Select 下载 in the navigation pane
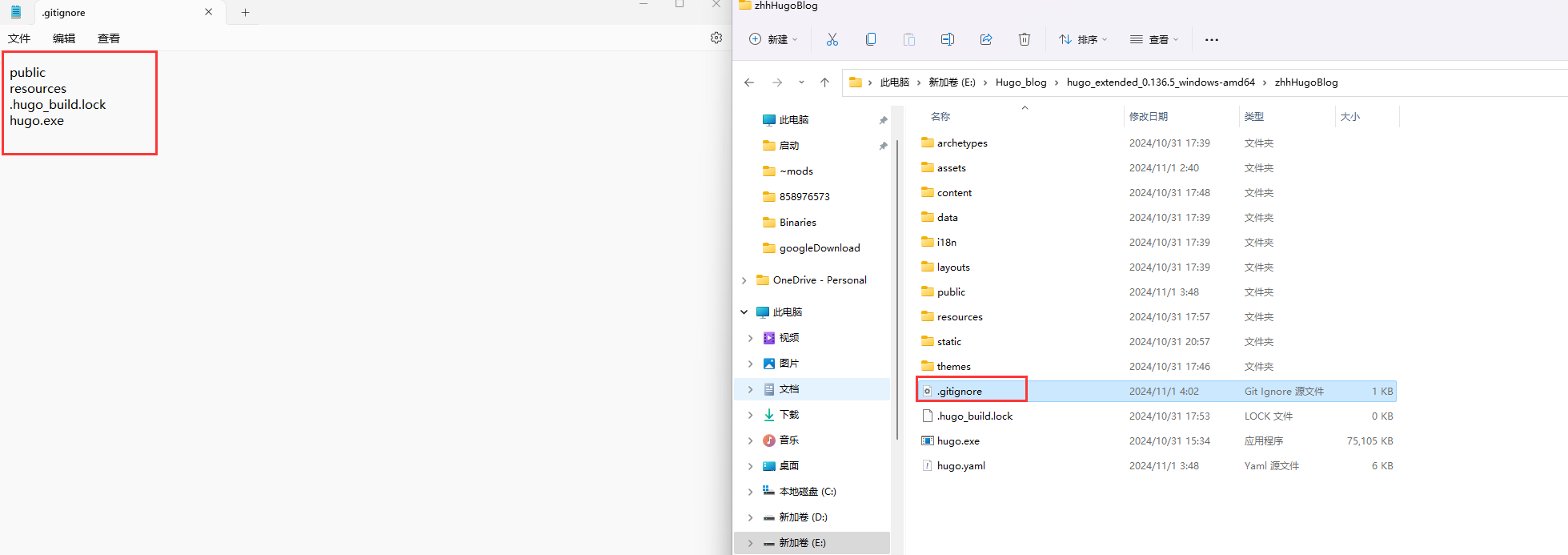This screenshot has width=1568, height=555. click(788, 415)
